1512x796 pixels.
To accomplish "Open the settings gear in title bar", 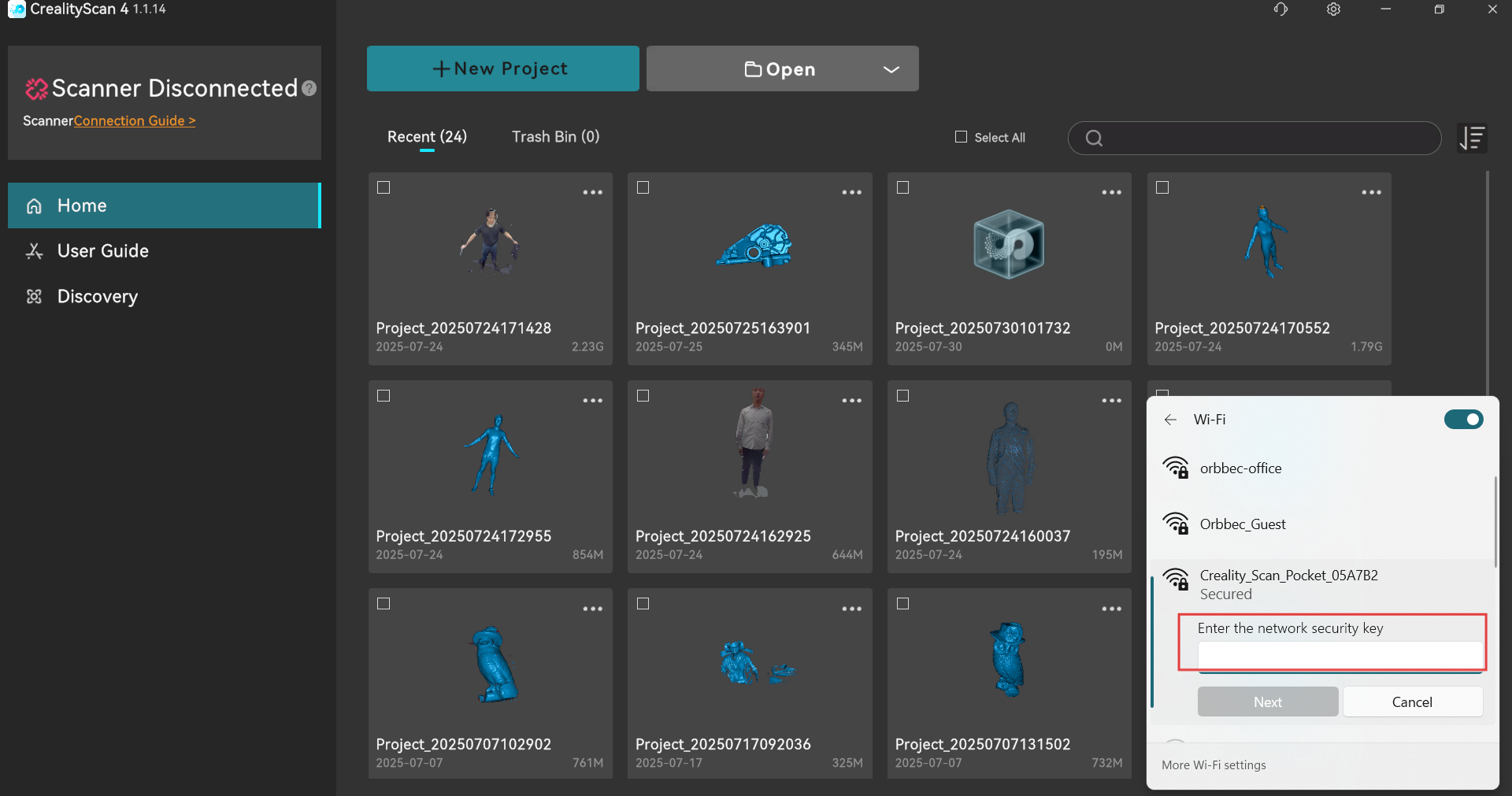I will tap(1333, 9).
